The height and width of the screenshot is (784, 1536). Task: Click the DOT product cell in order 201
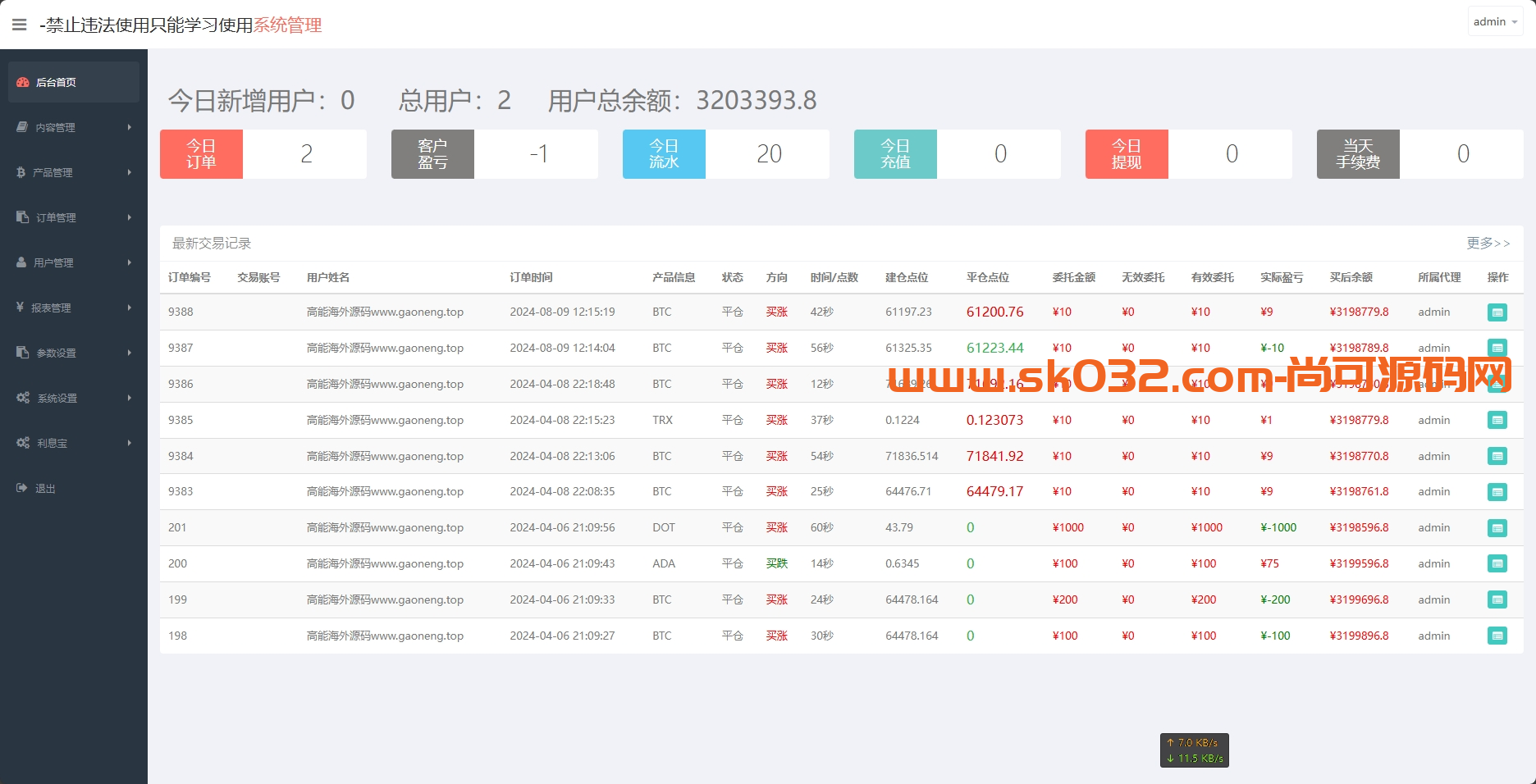664,527
